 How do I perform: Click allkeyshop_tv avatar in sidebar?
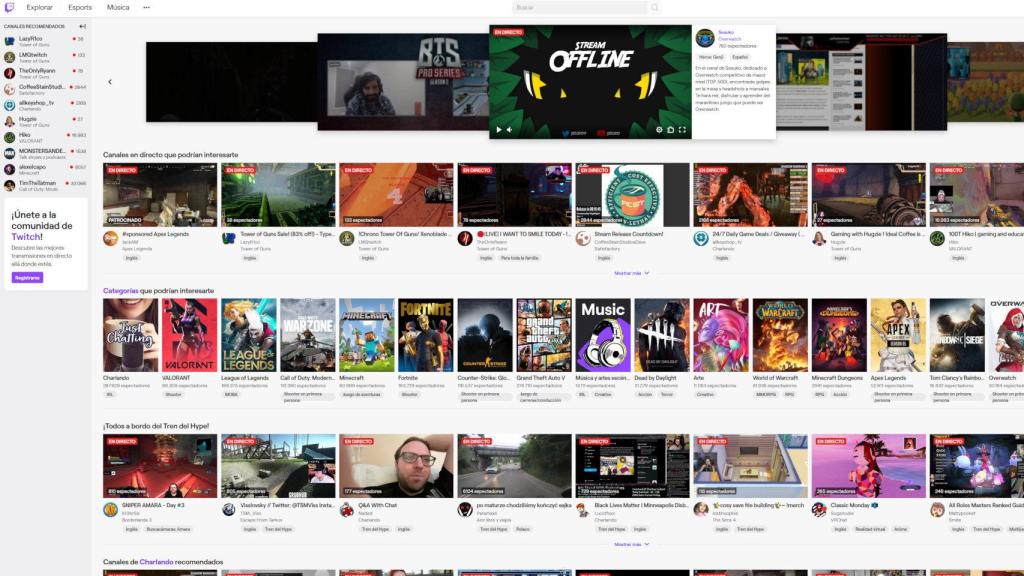(9, 105)
